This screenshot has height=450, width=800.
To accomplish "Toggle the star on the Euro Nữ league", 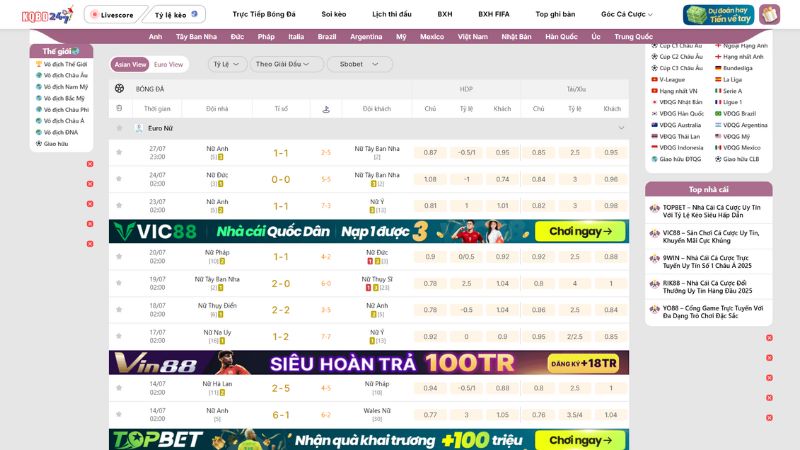I will pos(119,128).
